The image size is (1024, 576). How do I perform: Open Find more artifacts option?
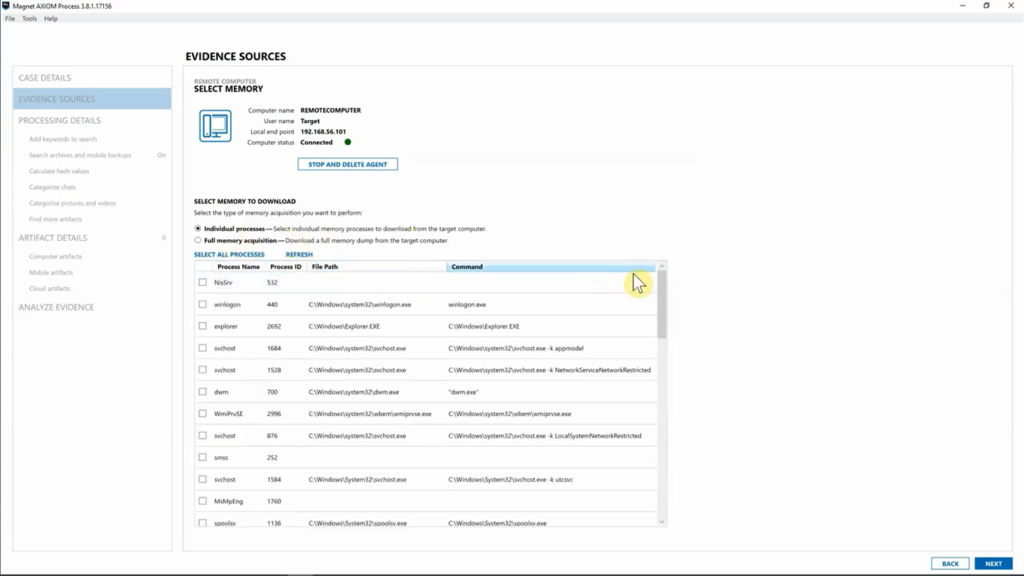(56, 219)
